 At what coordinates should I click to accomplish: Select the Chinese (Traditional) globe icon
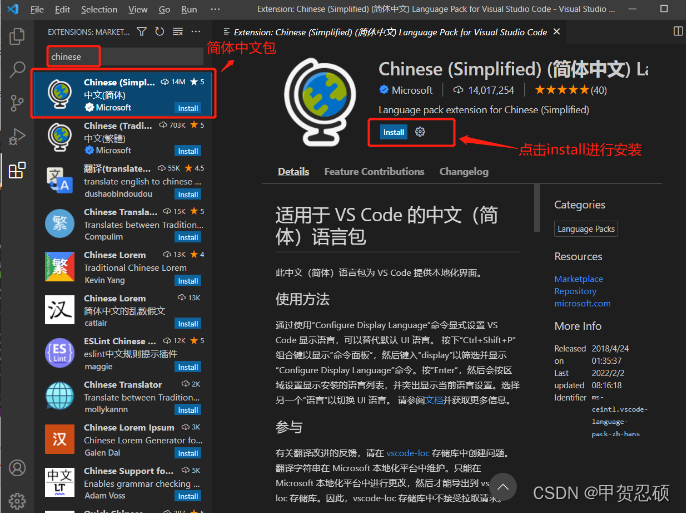click(x=60, y=137)
